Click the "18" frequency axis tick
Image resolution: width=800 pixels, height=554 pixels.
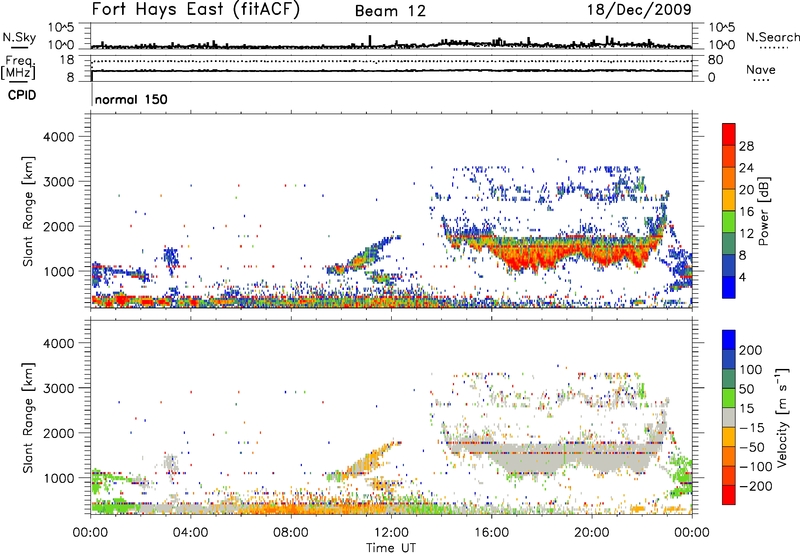pos(66,60)
